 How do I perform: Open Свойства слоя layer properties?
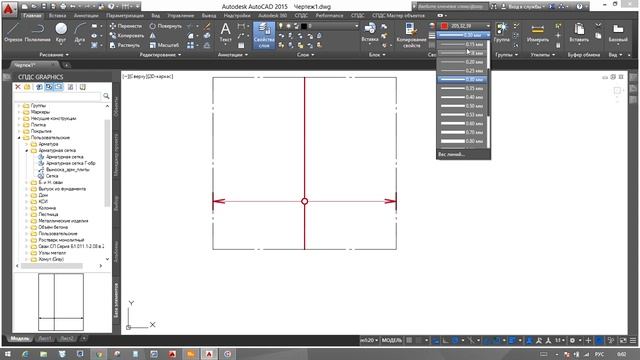click(x=264, y=35)
